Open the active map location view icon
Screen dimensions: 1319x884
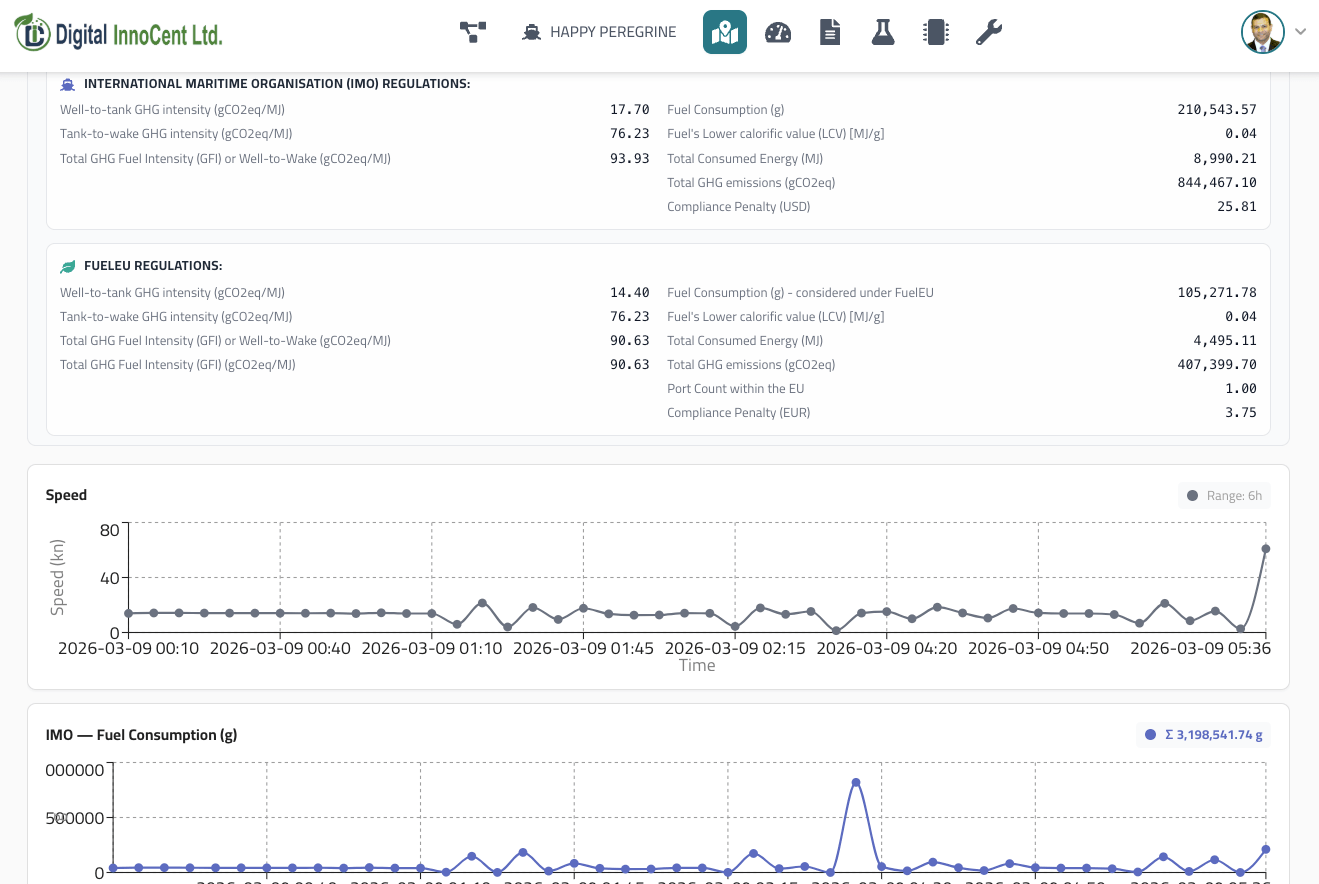[725, 32]
